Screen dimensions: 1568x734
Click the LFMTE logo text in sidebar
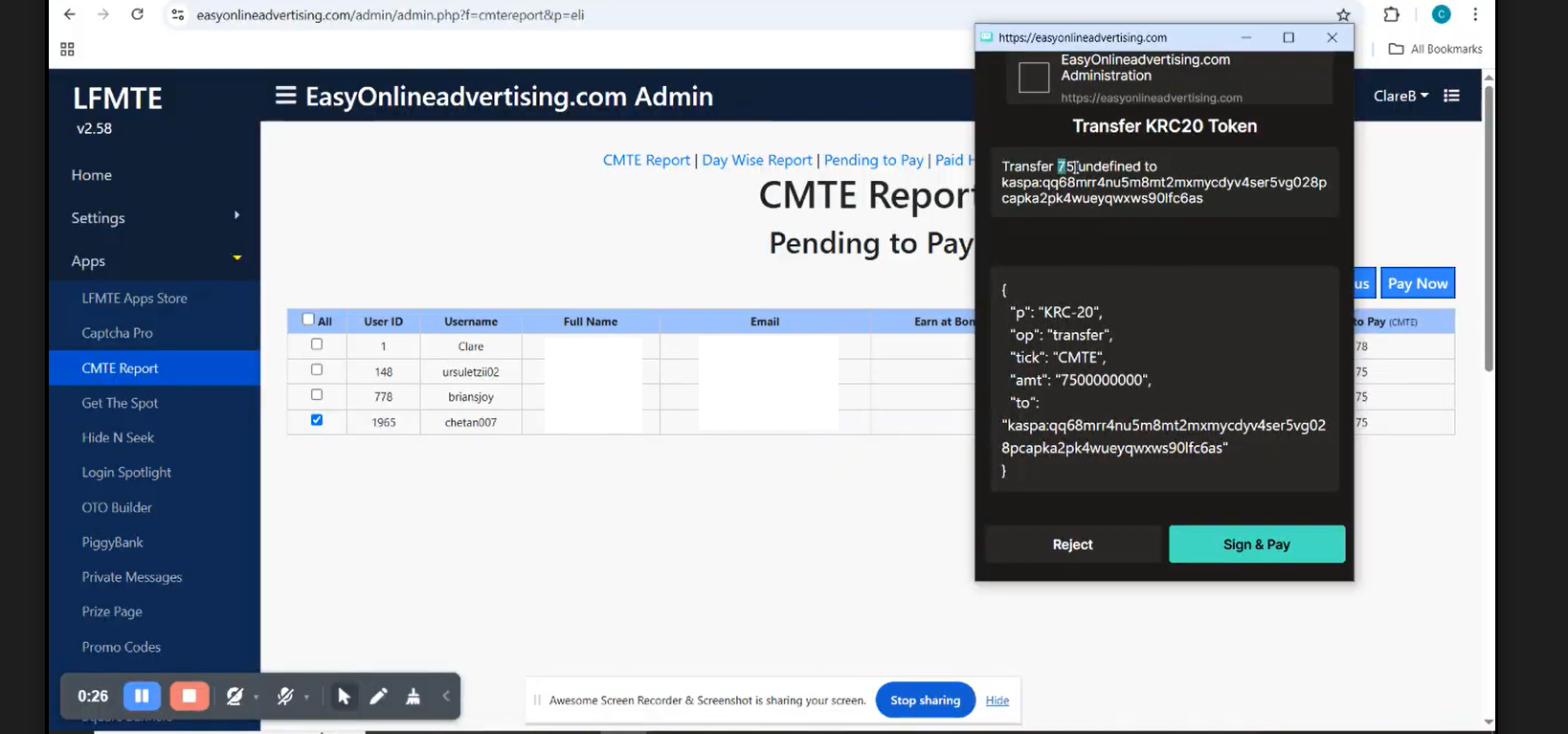118,98
